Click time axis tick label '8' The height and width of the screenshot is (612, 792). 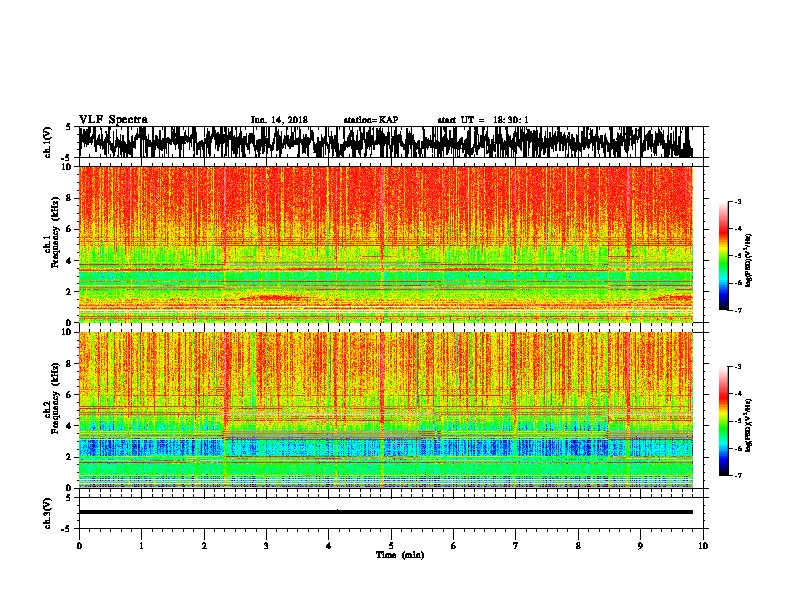click(578, 546)
